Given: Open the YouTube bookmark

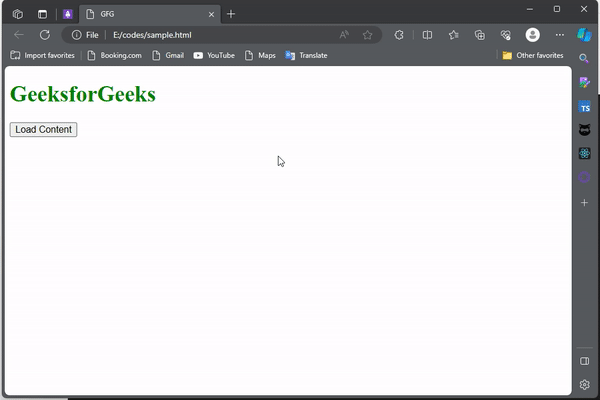Looking at the screenshot, I should tap(214, 56).
